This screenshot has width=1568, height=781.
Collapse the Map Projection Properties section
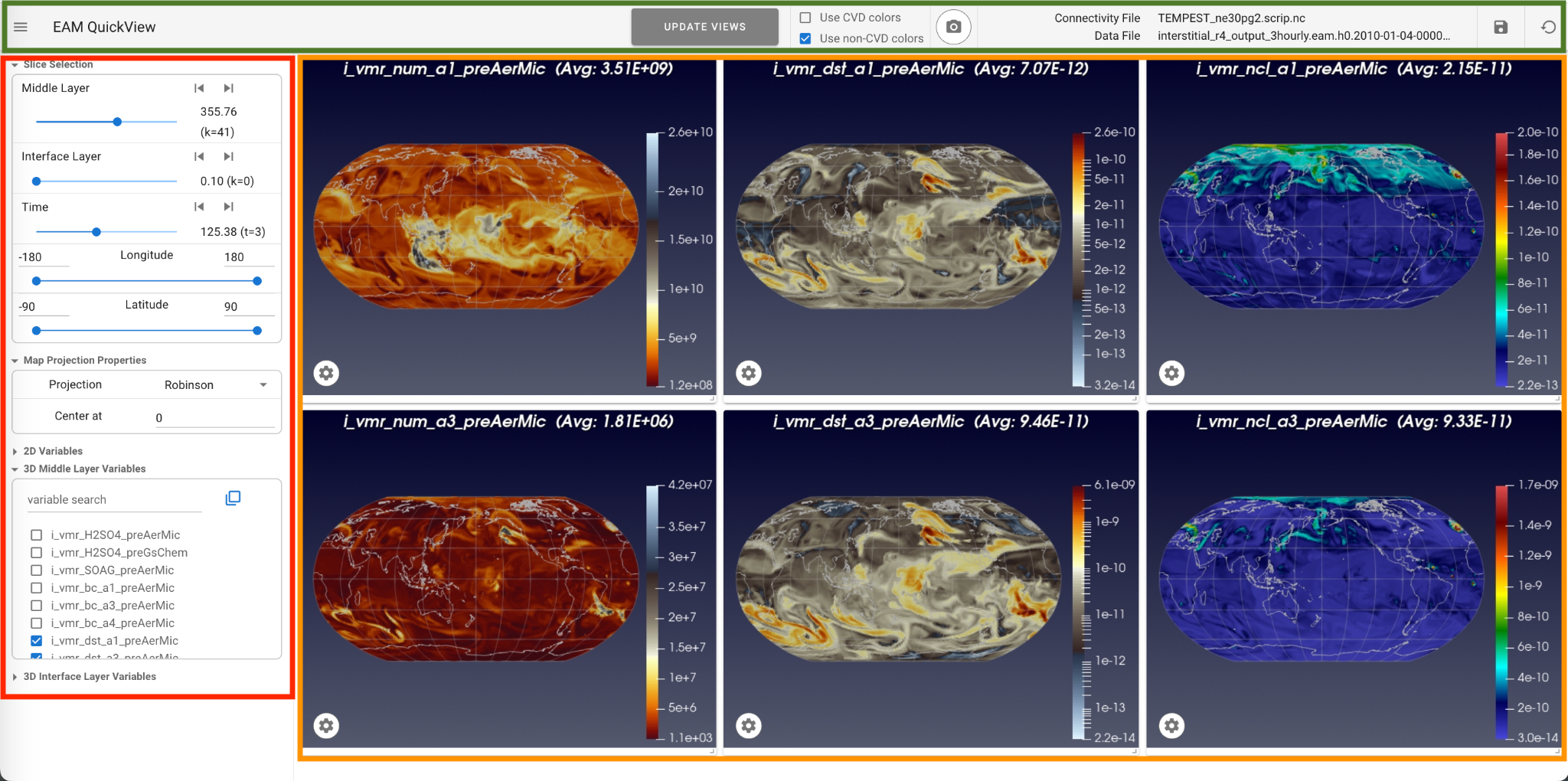[84, 360]
